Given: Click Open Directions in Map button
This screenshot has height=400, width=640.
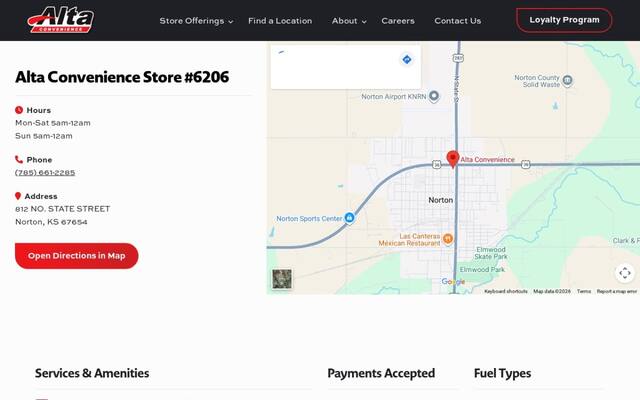Looking at the screenshot, I should coord(77,256).
